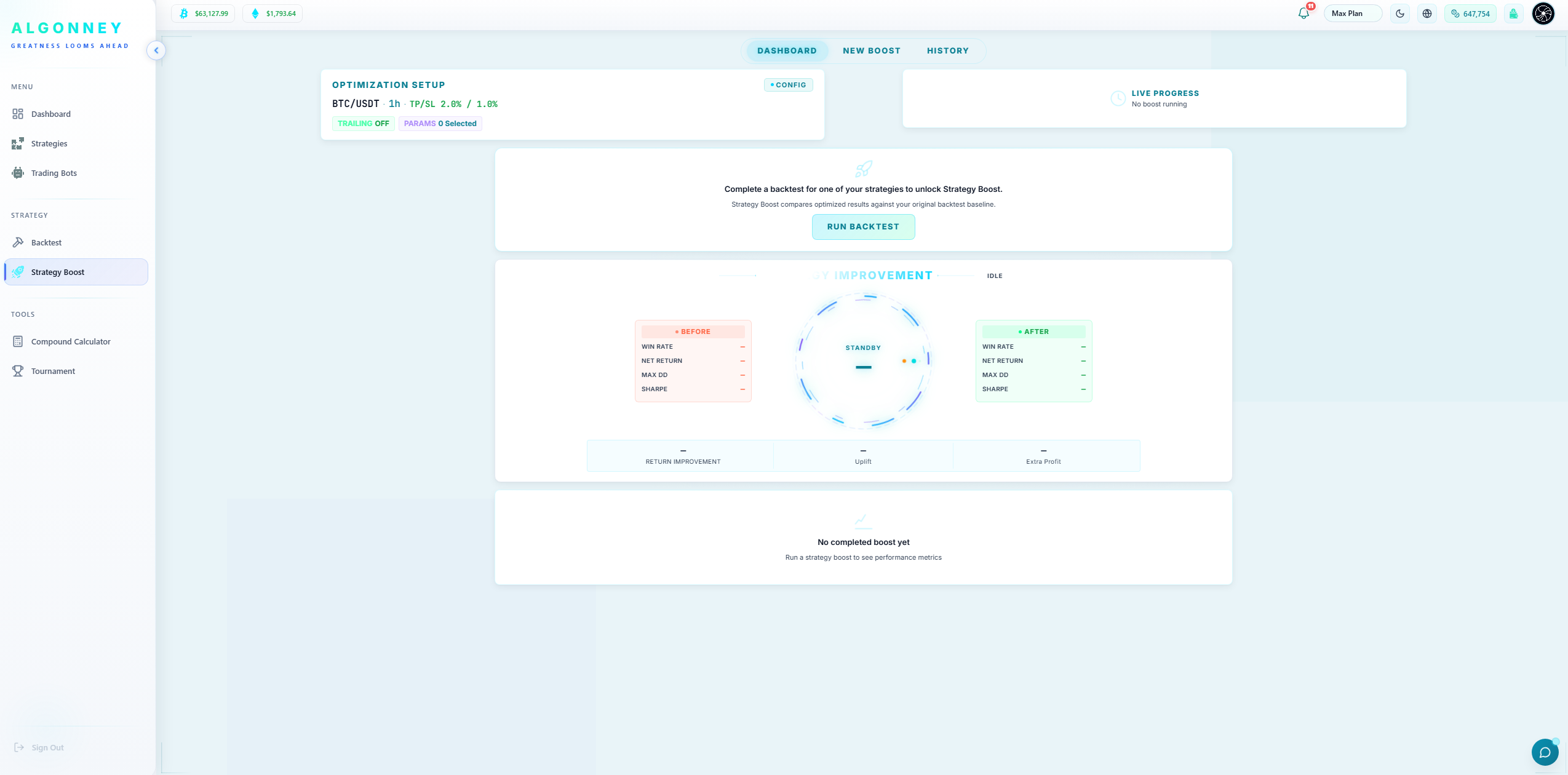Toggle dark mode with moon icon
This screenshot has height=775, width=1568.
coord(1400,14)
